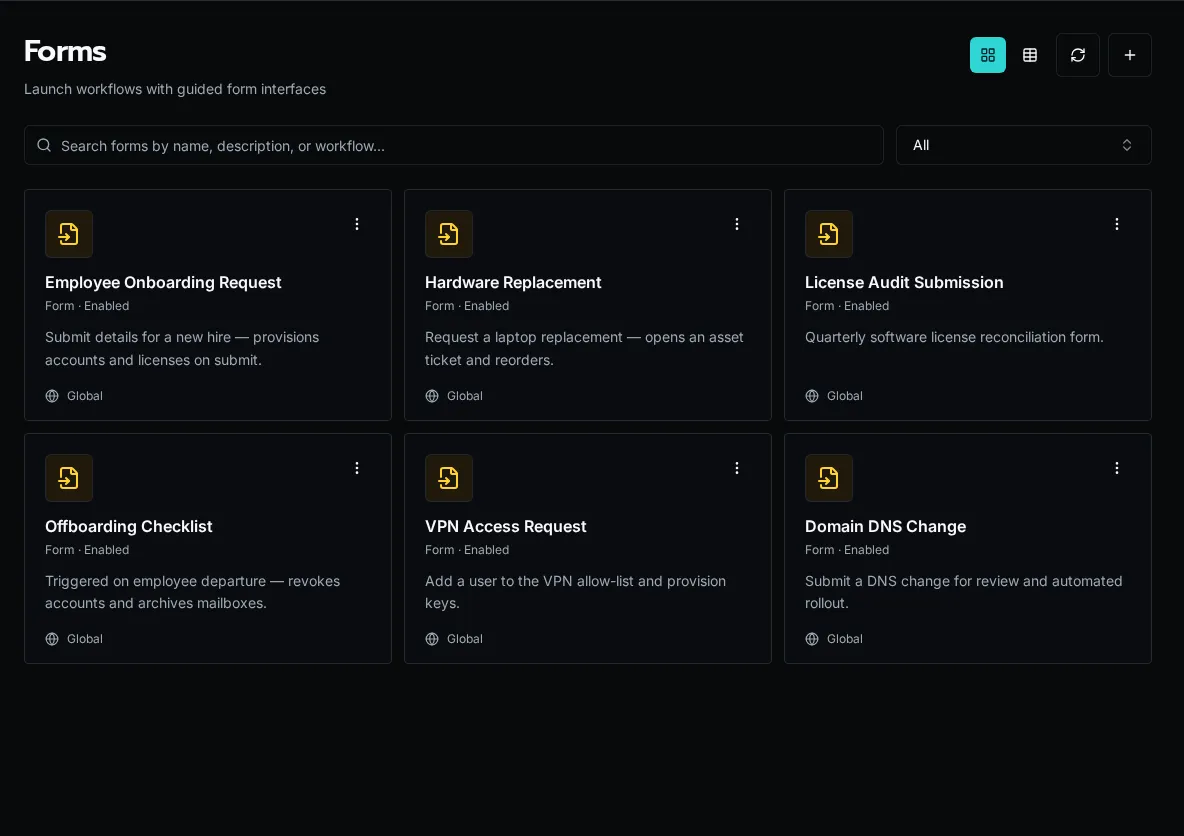Click the Employee Onboarding Request form icon

click(x=69, y=234)
